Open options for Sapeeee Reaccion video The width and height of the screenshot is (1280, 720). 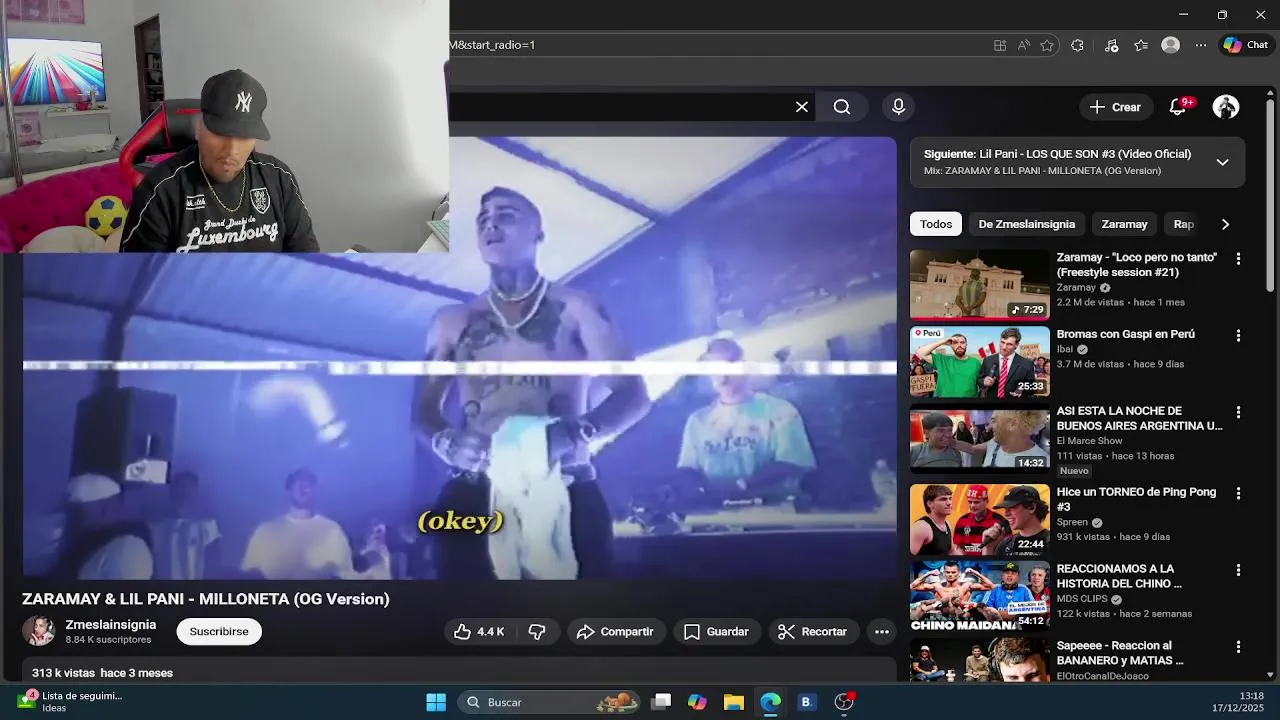[1238, 648]
